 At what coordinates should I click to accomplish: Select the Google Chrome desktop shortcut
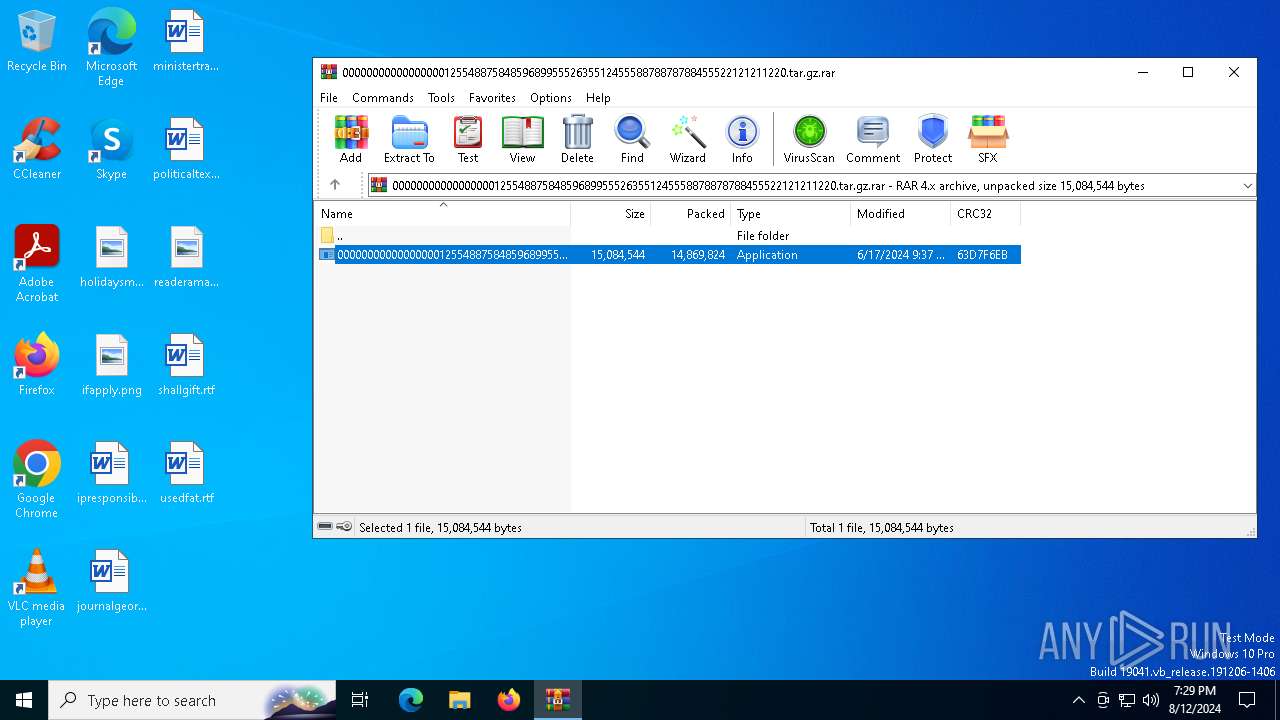click(37, 480)
